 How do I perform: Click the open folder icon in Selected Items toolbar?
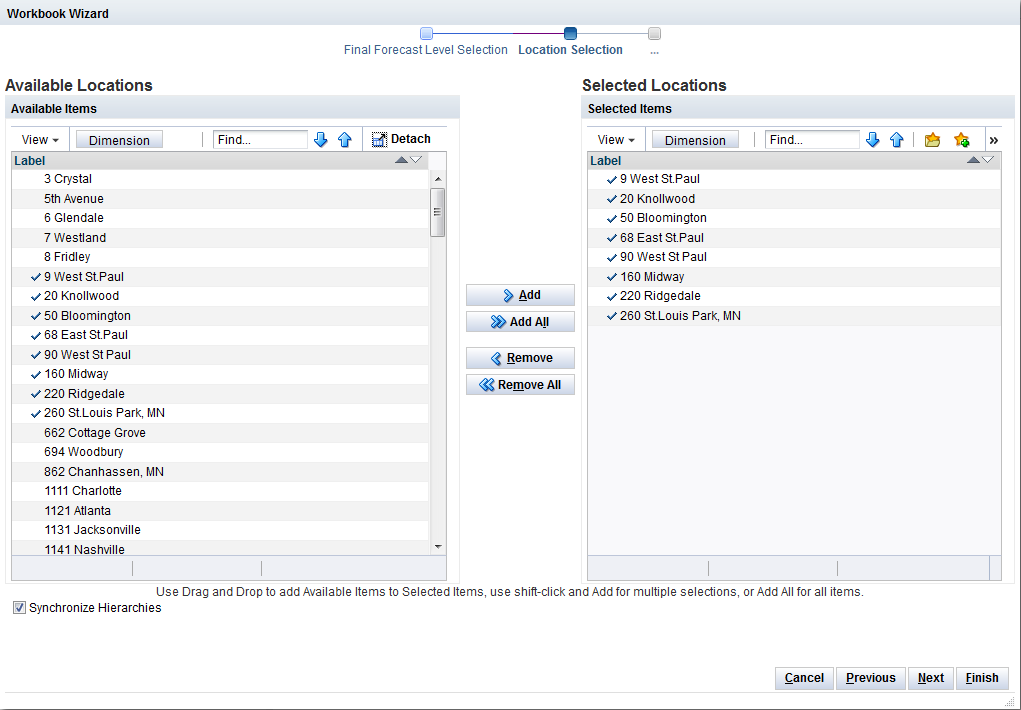[932, 139]
